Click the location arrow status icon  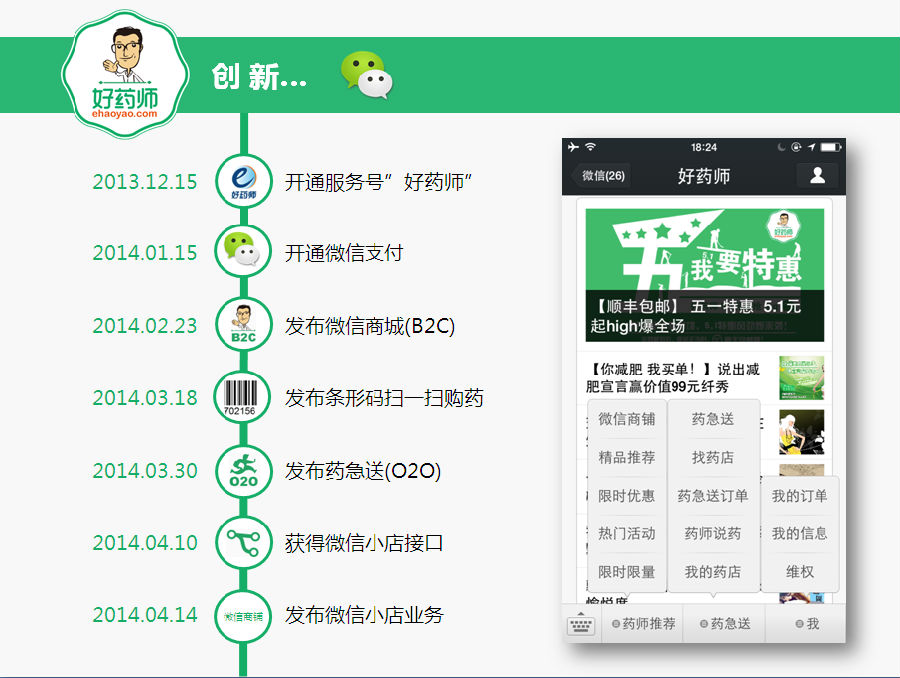click(x=811, y=148)
